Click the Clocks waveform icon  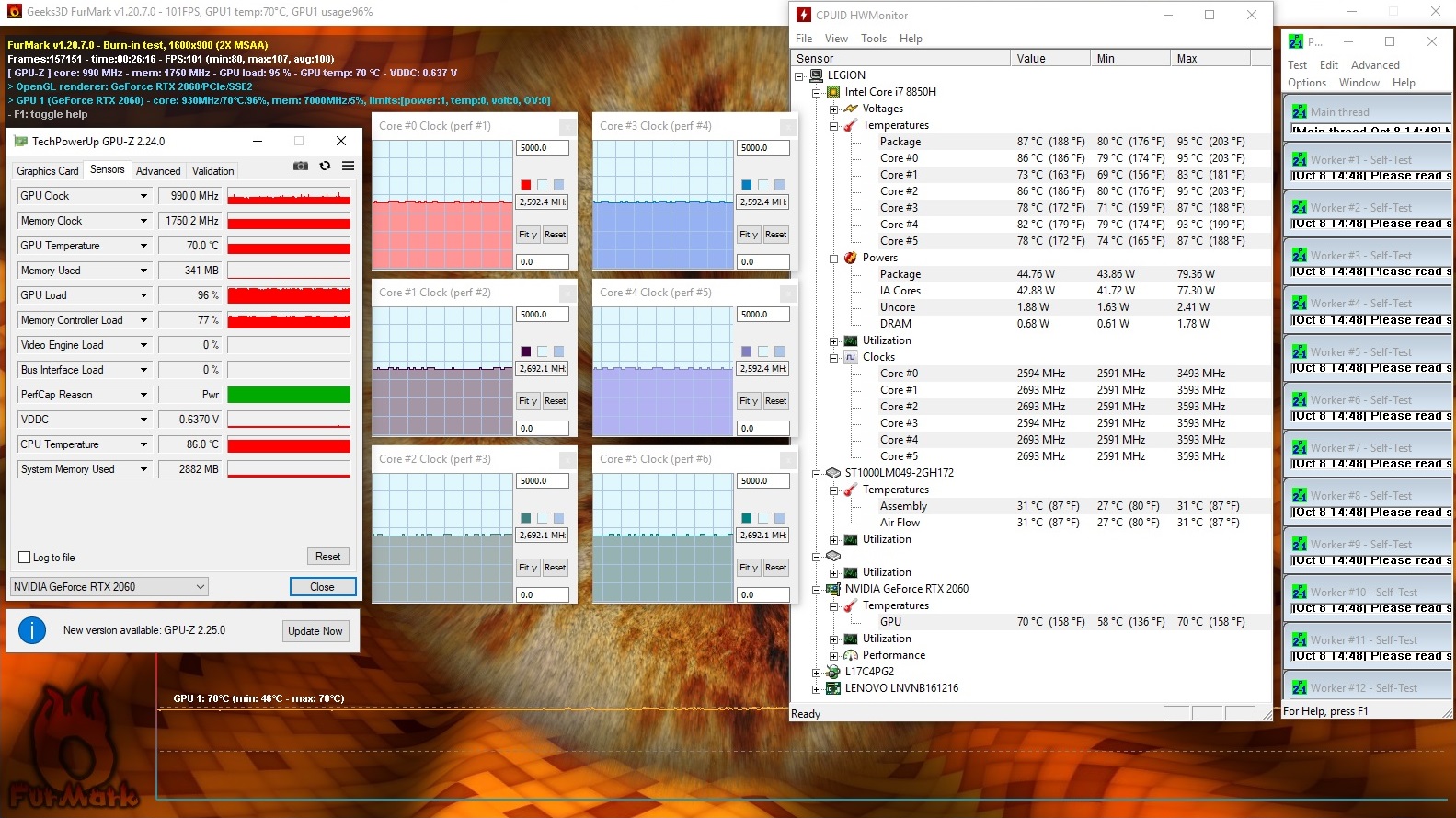[851, 357]
